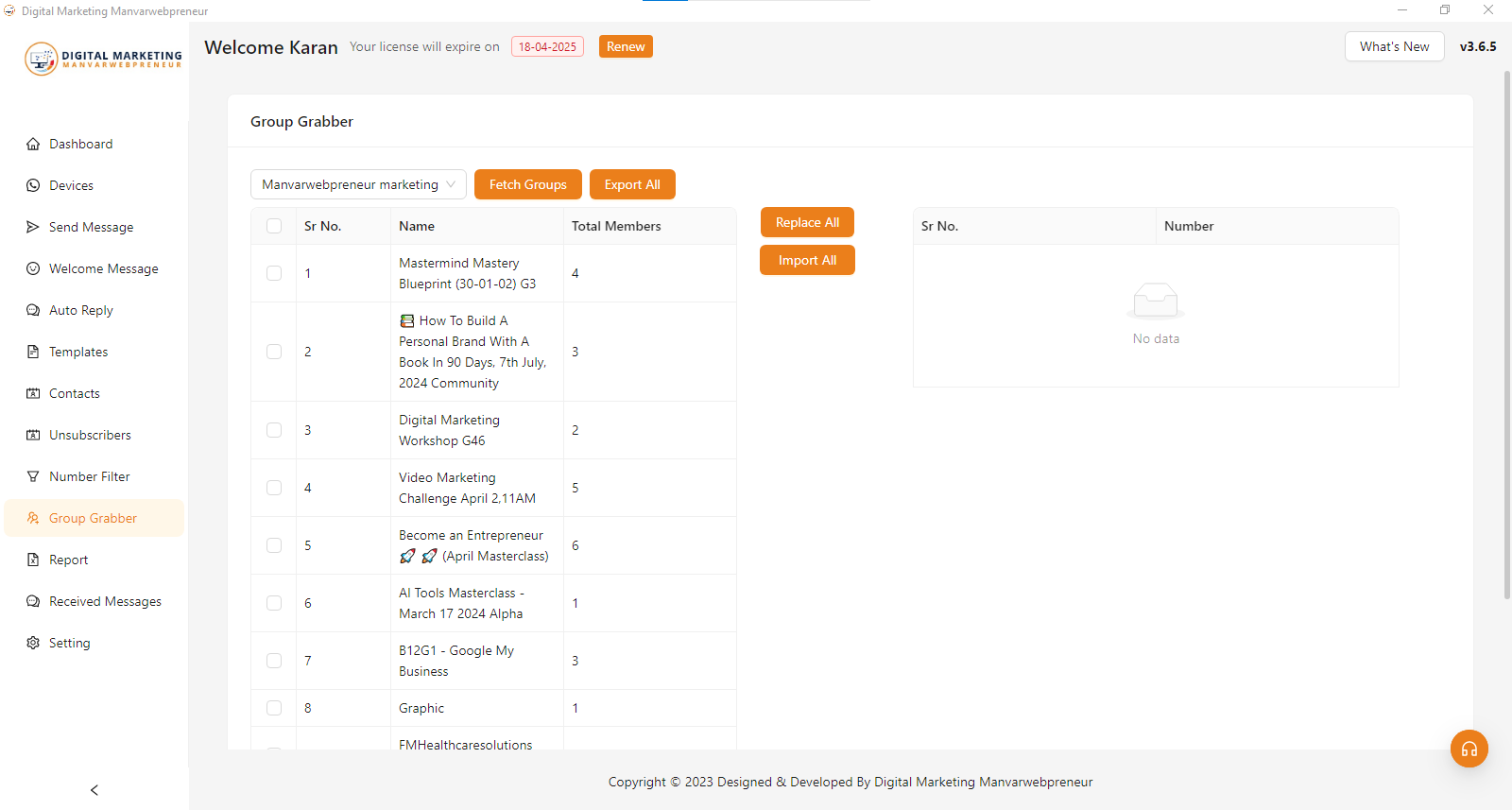Click the Dashboard home icon

click(x=33, y=145)
